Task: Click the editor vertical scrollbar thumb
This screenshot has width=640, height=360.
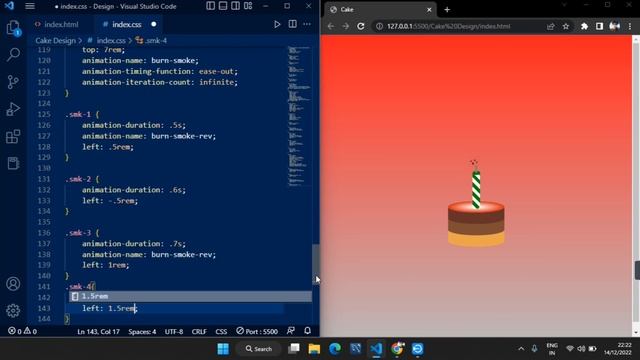Action: point(316,264)
